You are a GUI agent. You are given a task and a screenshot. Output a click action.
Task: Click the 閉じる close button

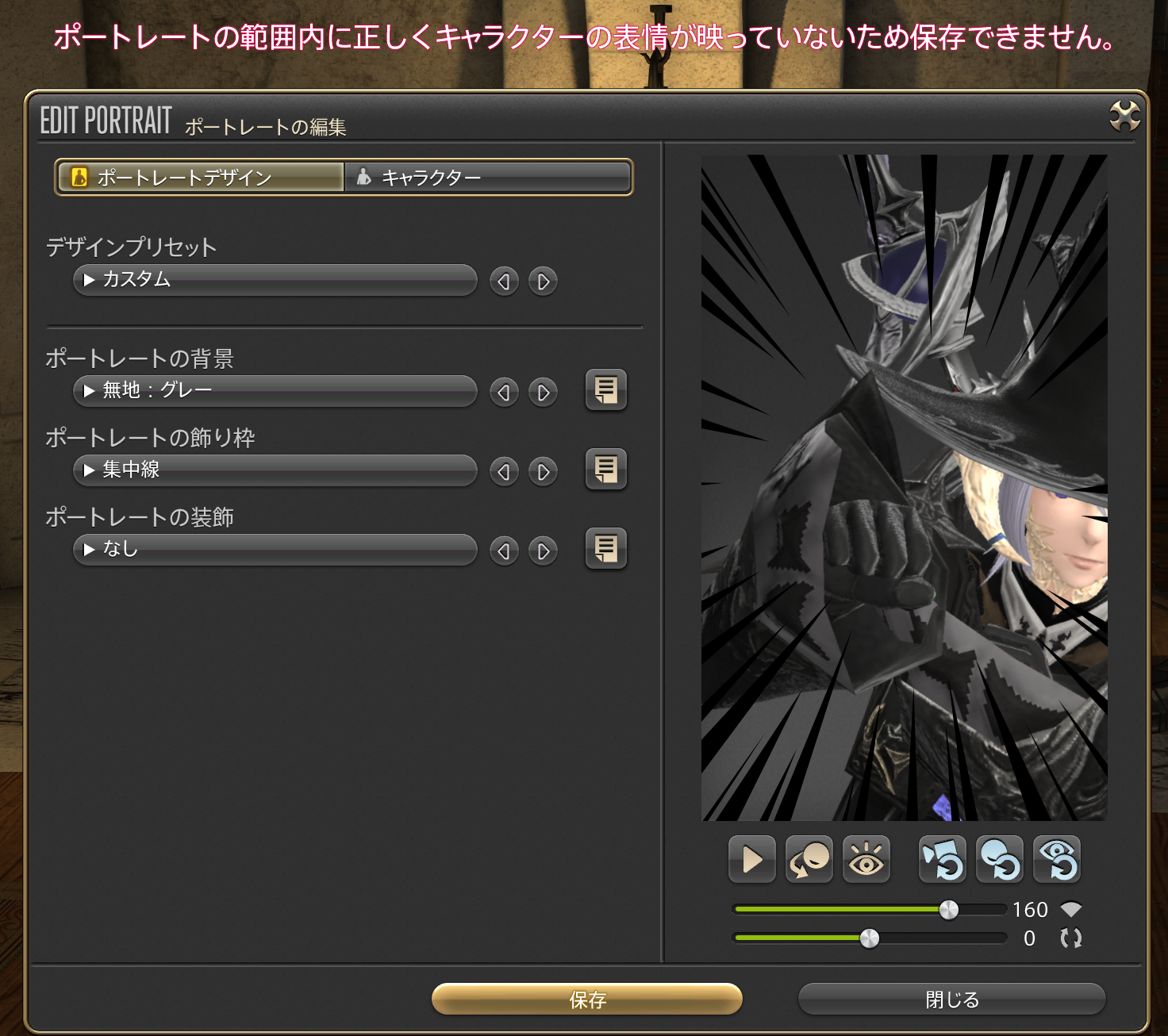point(951,1000)
